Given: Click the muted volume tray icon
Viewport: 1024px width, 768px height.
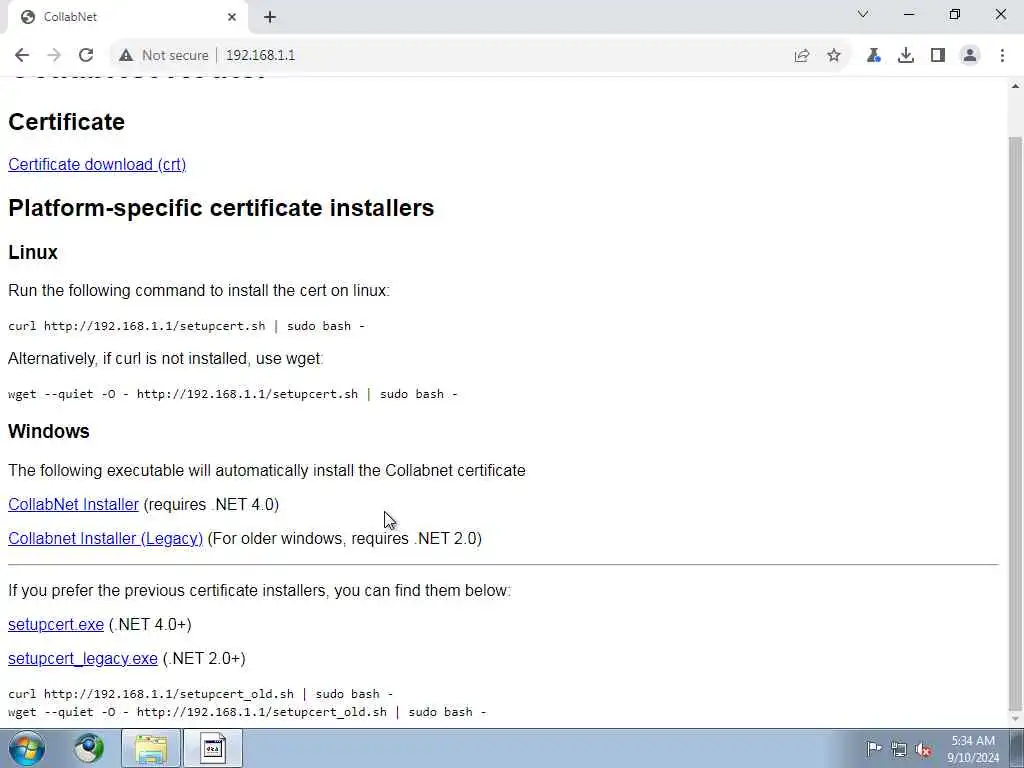Looking at the screenshot, I should click(x=923, y=750).
